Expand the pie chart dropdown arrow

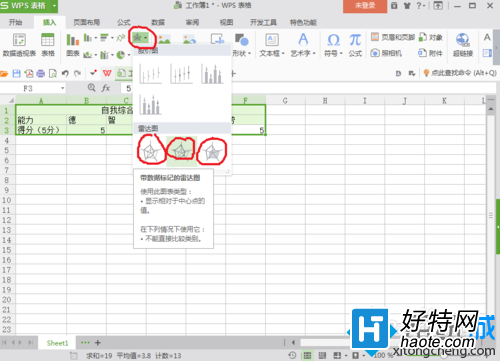pyautogui.click(x=129, y=55)
